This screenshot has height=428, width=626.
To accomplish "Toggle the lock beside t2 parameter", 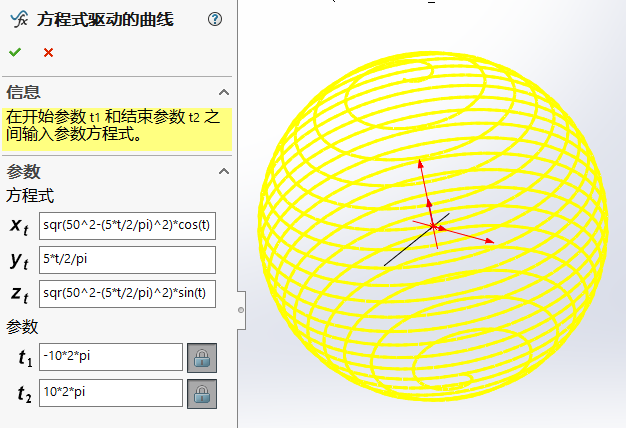I will coord(202,394).
